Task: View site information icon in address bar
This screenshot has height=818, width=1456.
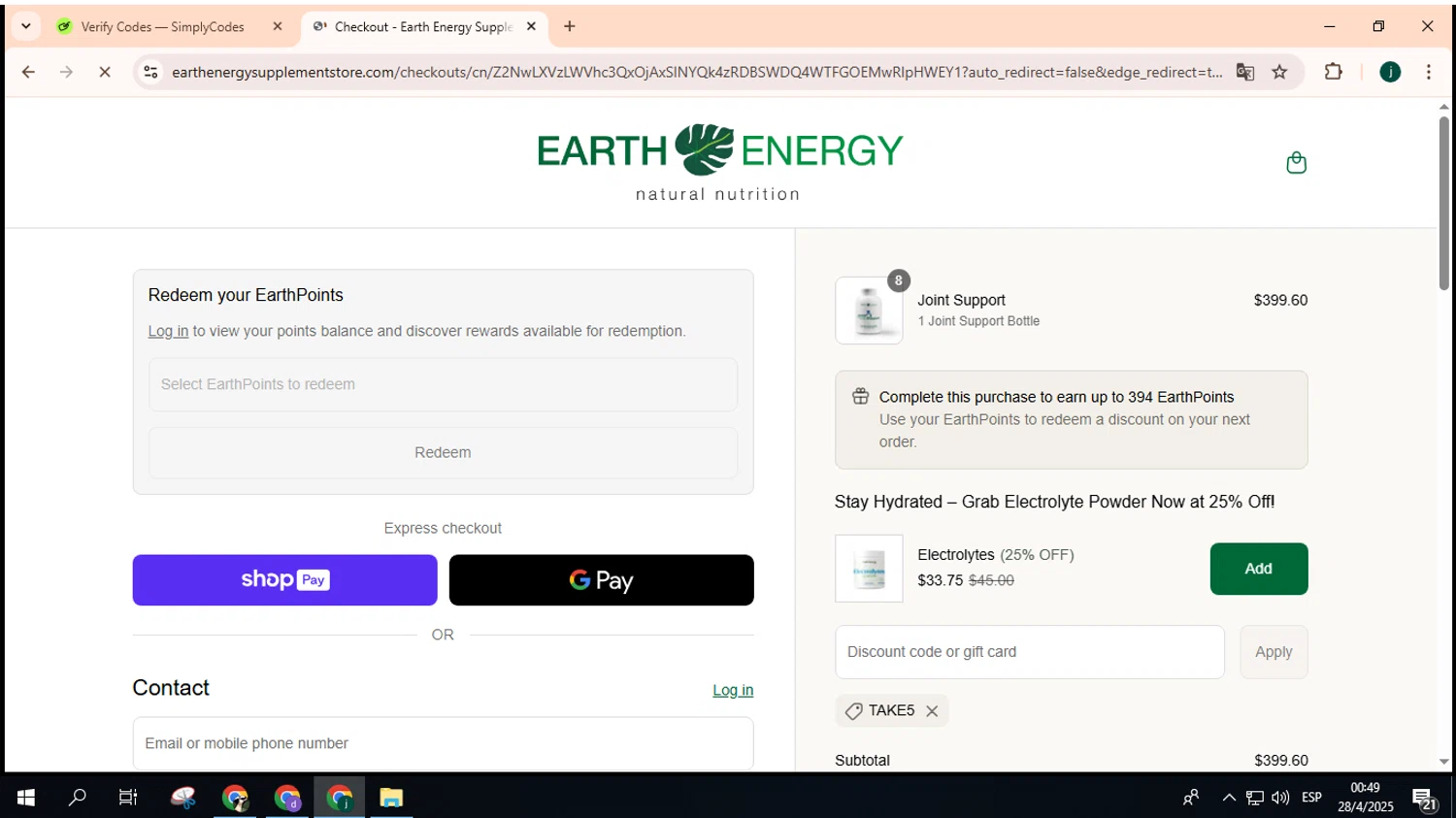Action: [x=150, y=72]
